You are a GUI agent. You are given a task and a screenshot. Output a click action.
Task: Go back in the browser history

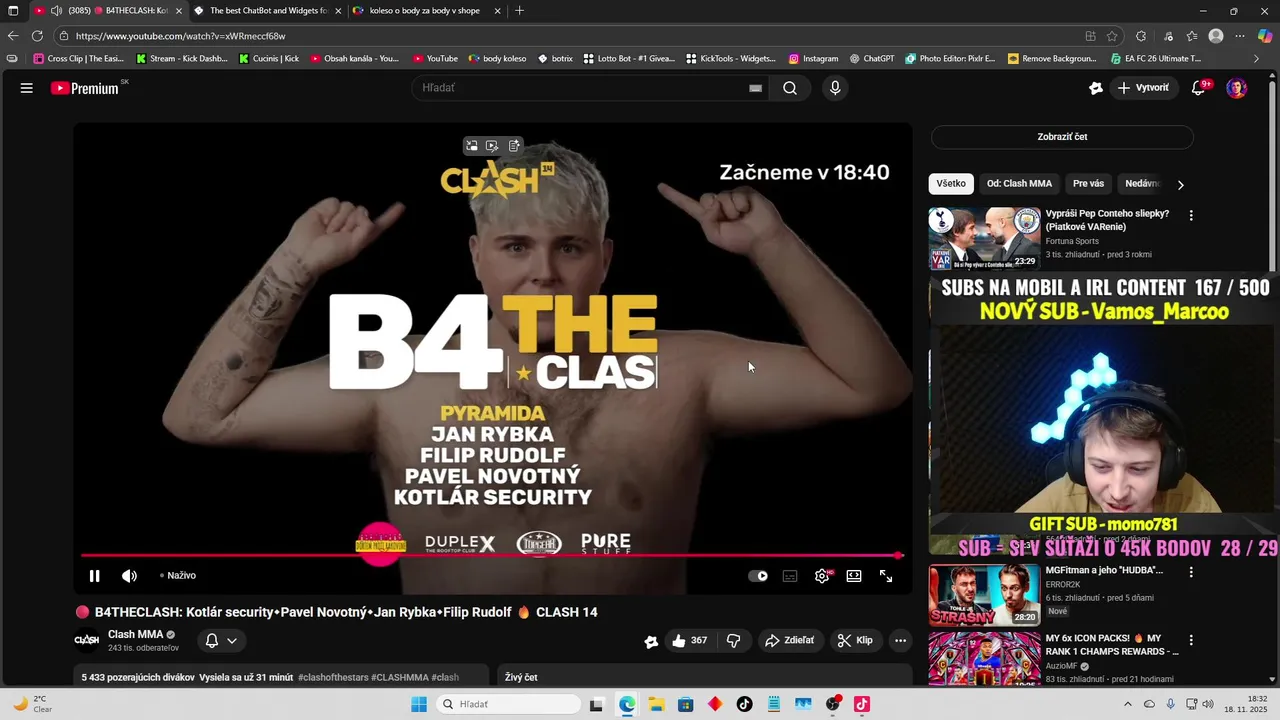click(x=13, y=36)
